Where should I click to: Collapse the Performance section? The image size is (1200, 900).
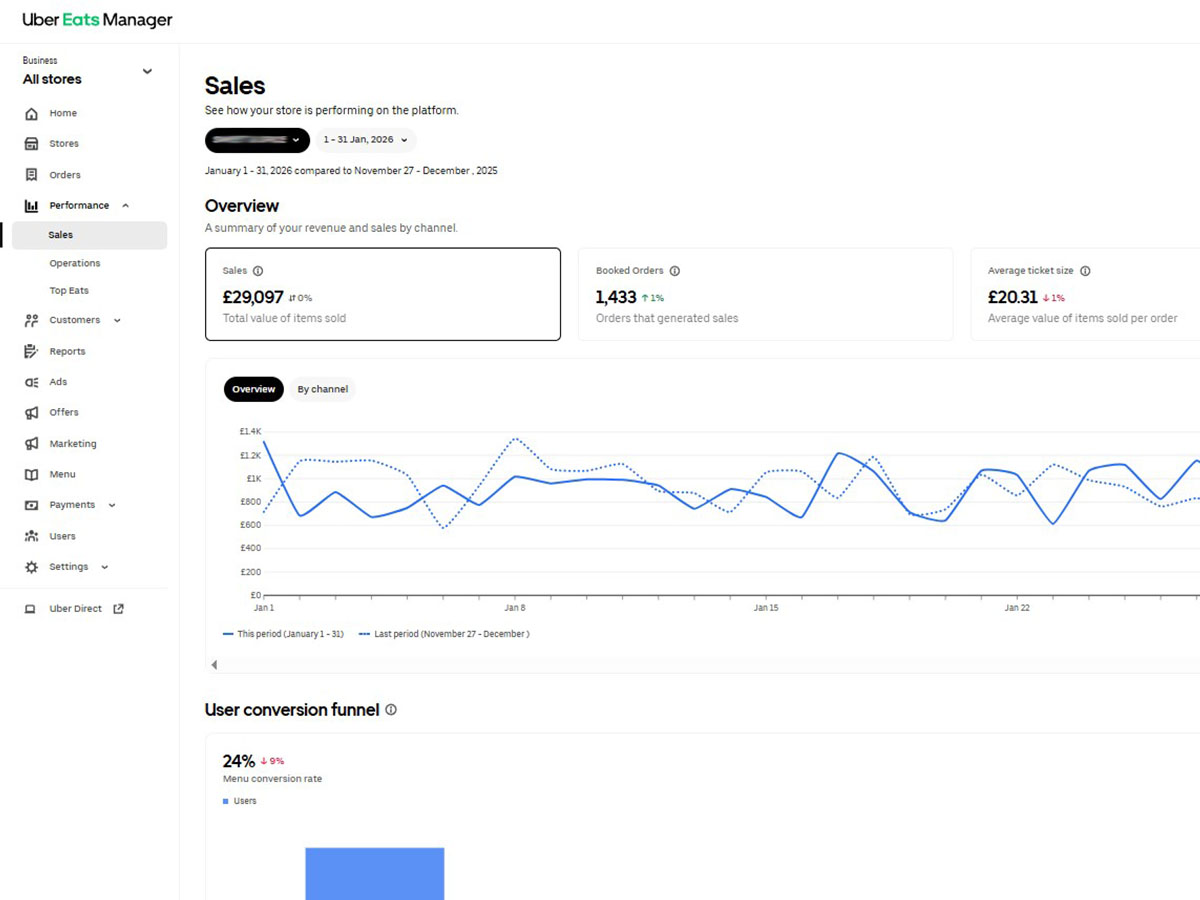(125, 205)
